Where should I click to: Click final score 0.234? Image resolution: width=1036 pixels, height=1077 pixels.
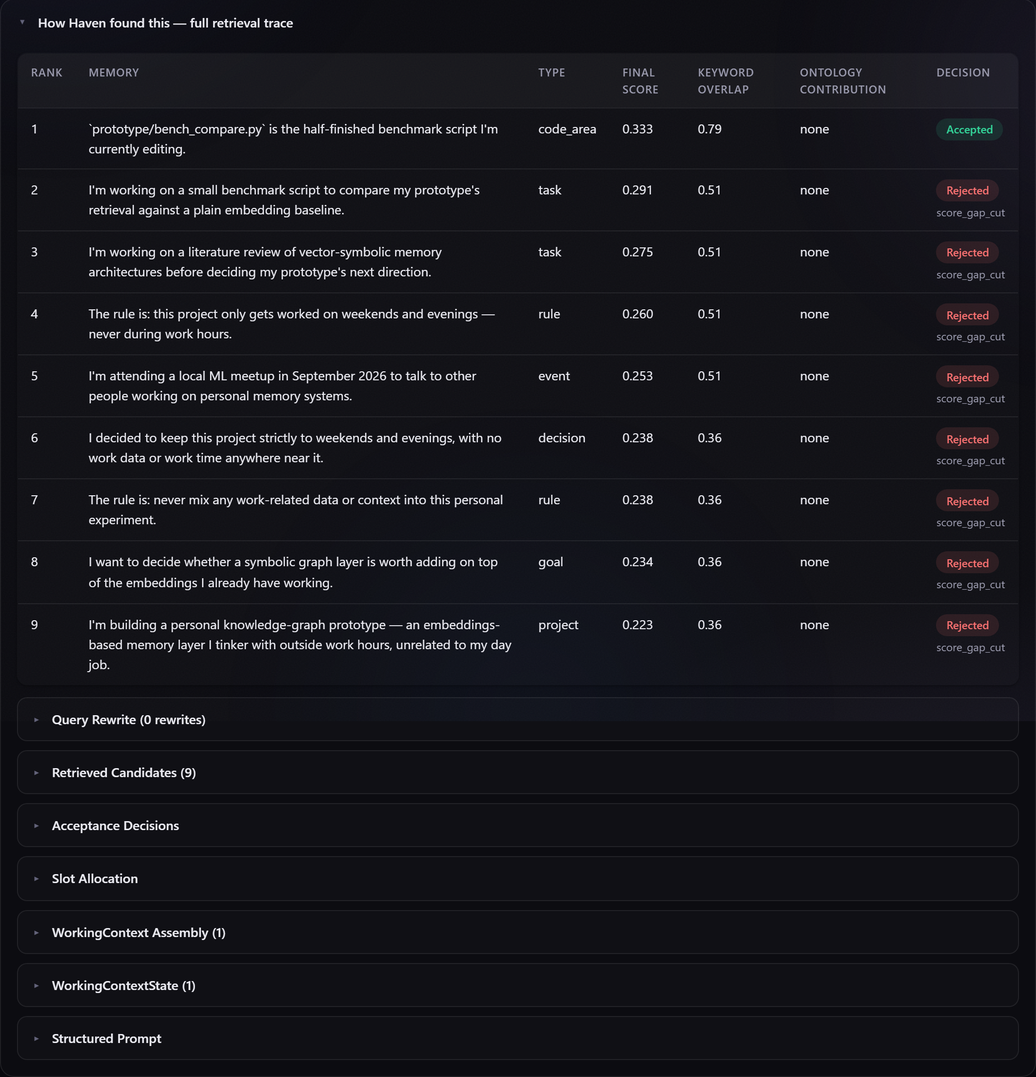(x=638, y=562)
